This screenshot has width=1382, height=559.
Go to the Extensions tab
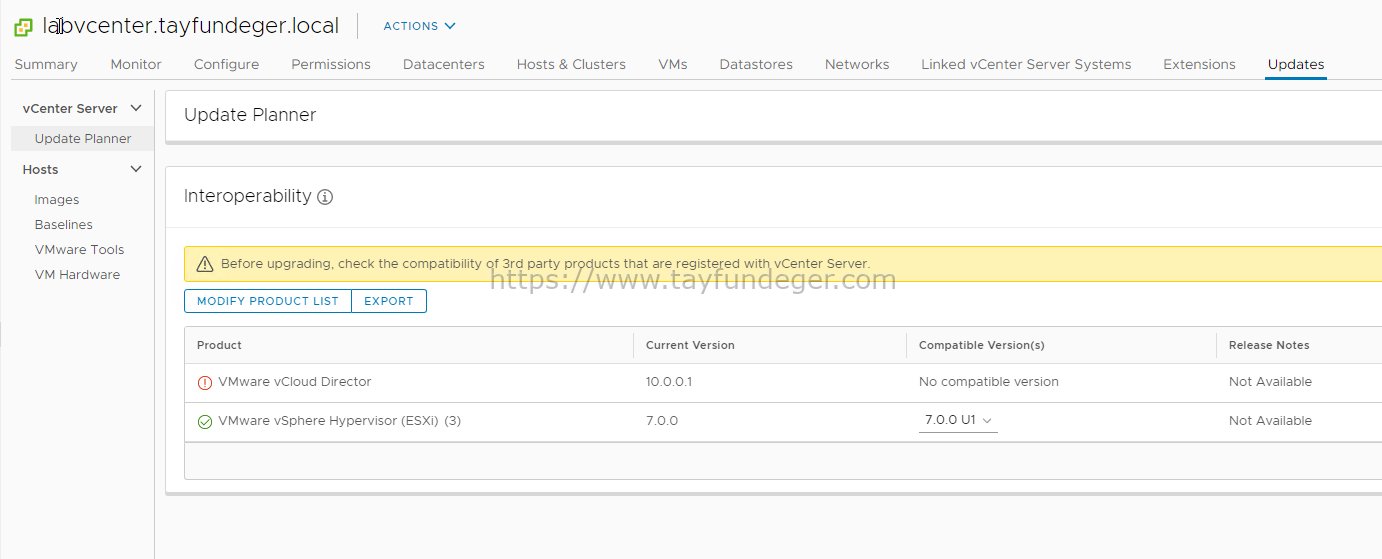coord(1199,64)
